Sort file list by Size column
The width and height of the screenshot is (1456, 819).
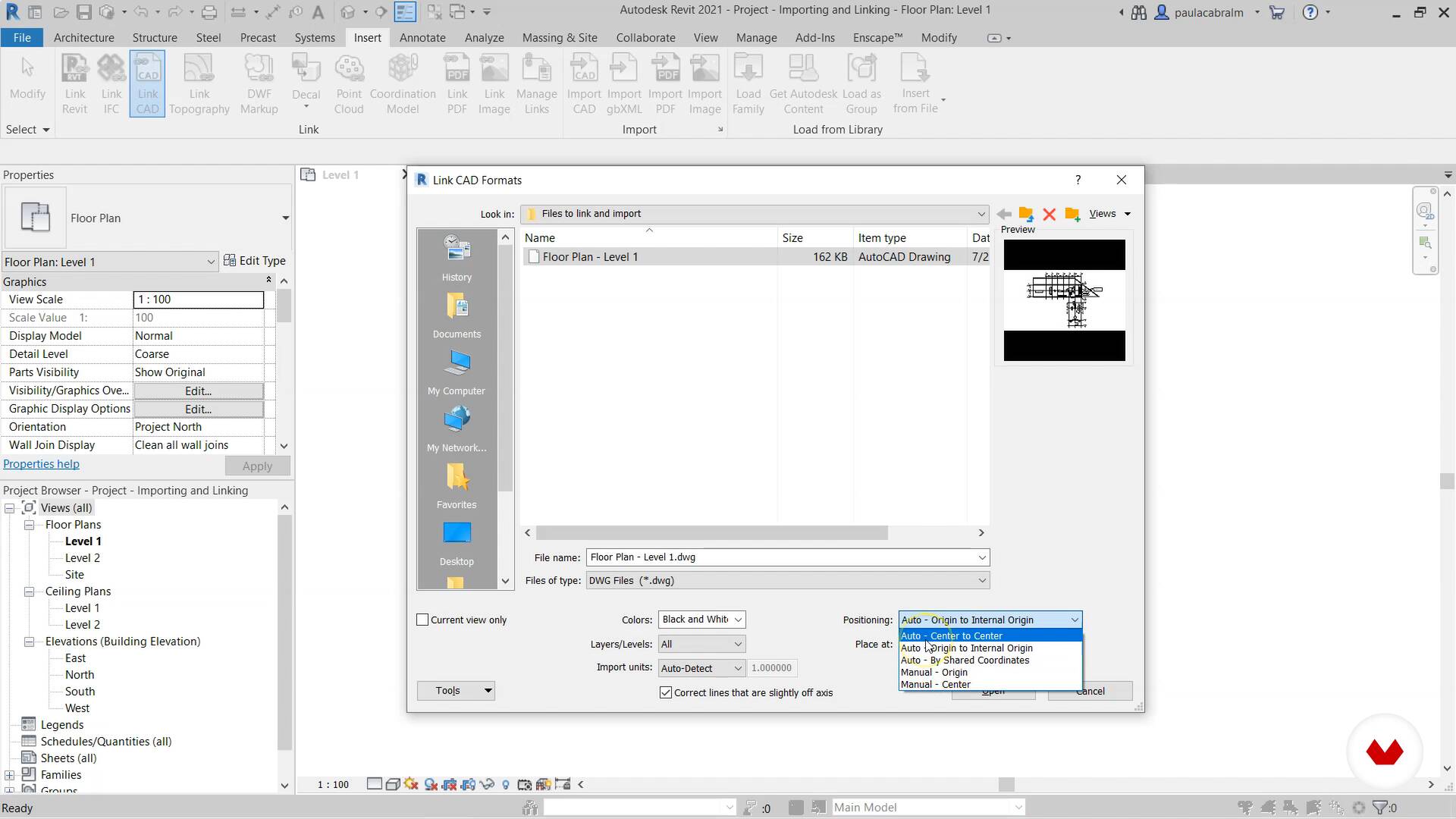pos(814,238)
